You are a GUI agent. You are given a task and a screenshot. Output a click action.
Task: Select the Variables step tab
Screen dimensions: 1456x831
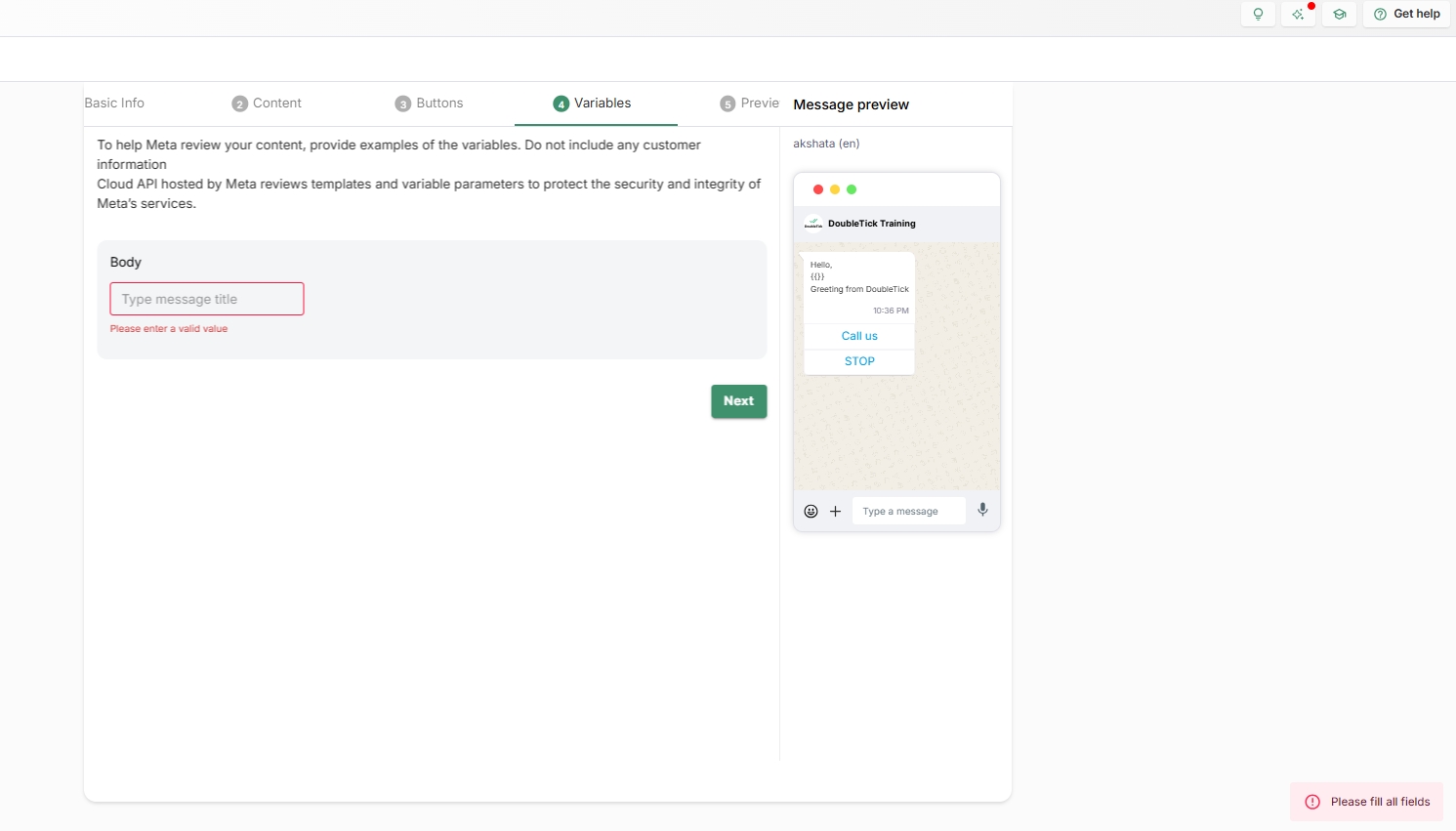tap(593, 104)
